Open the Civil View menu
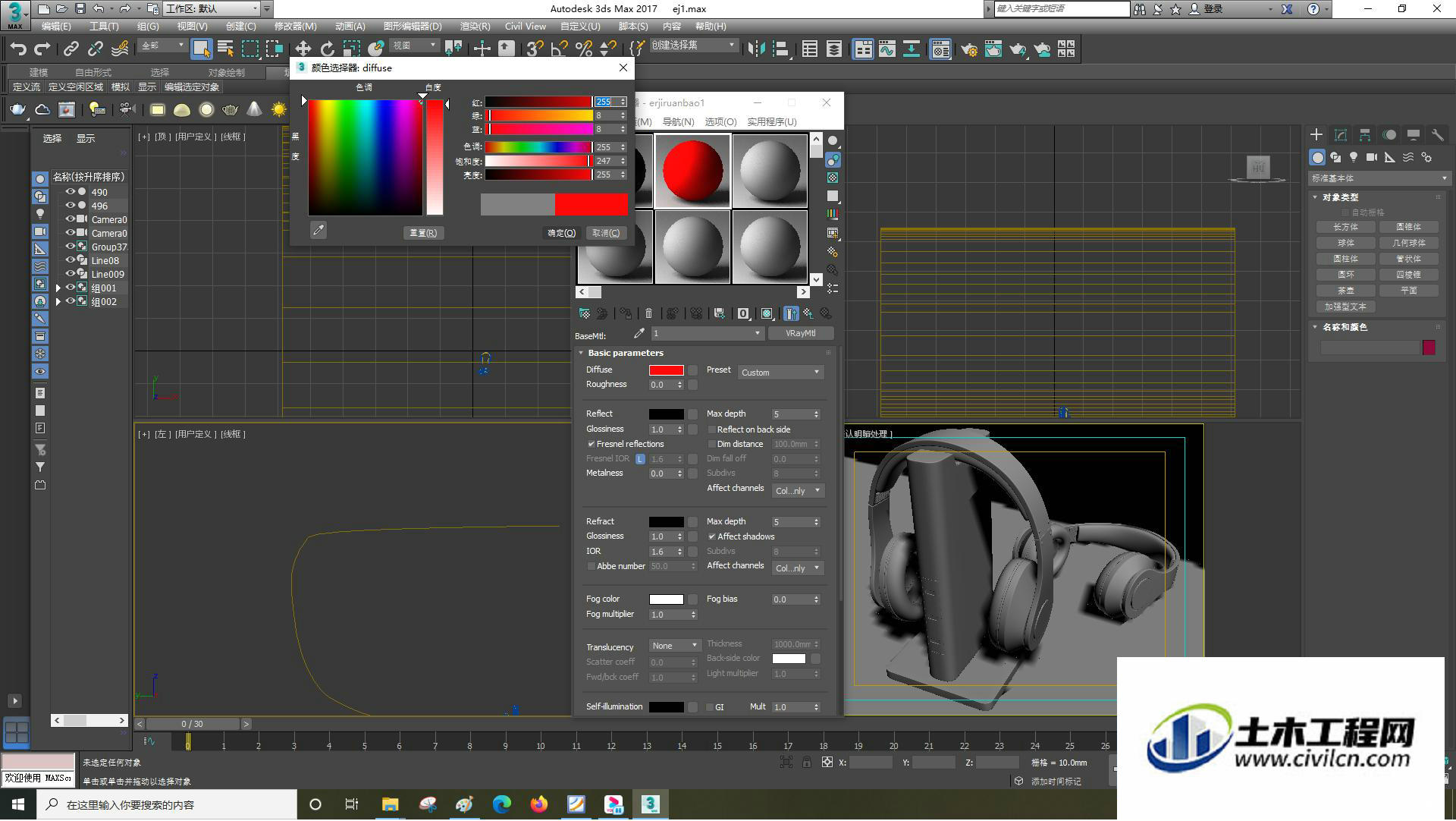Image resolution: width=1456 pixels, height=821 pixels. [x=525, y=27]
